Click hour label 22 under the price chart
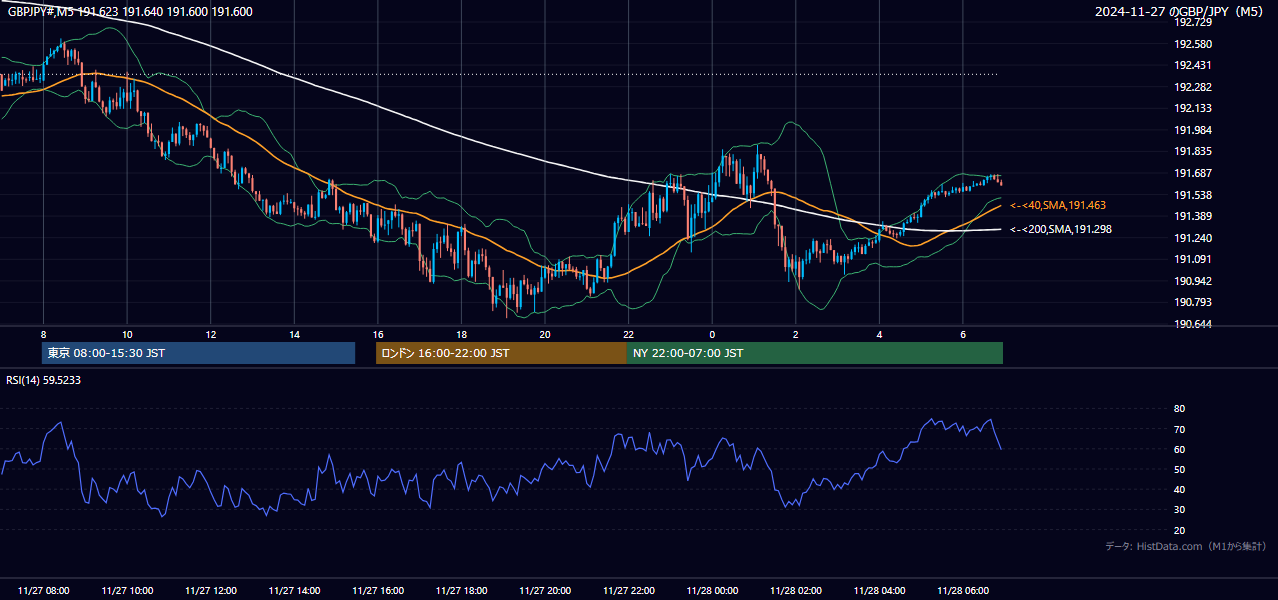1278x600 pixels. pyautogui.click(x=628, y=334)
